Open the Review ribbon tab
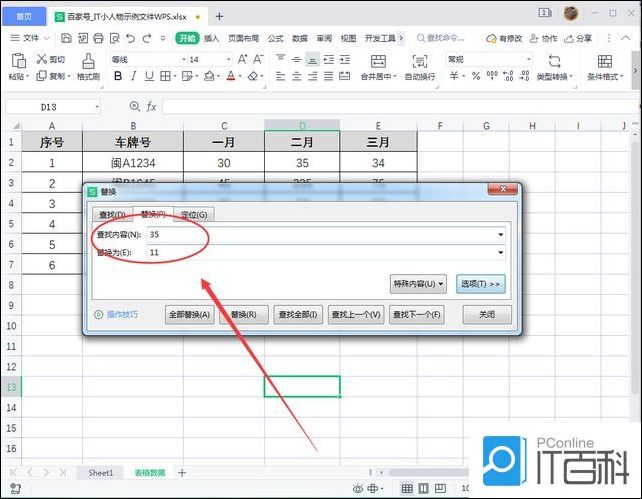The width and height of the screenshot is (642, 499). (x=324, y=38)
